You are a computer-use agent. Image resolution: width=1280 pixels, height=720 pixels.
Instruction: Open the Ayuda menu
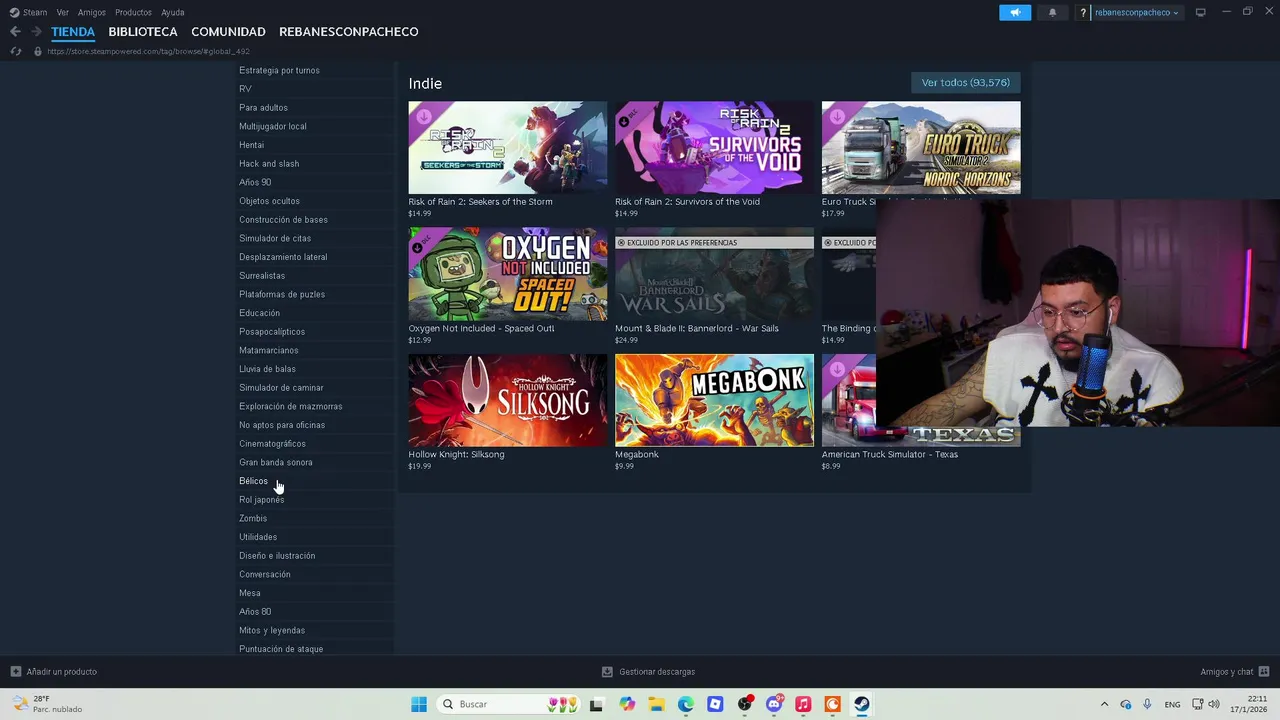(173, 13)
